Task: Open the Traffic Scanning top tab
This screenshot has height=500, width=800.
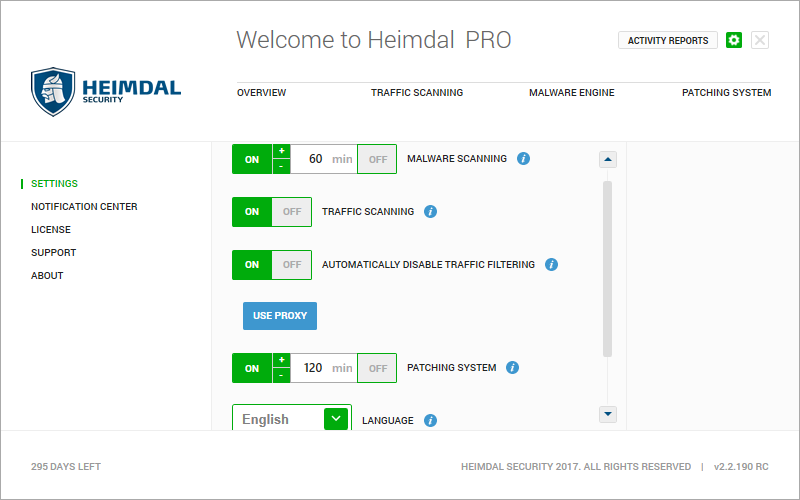Action: (417, 92)
